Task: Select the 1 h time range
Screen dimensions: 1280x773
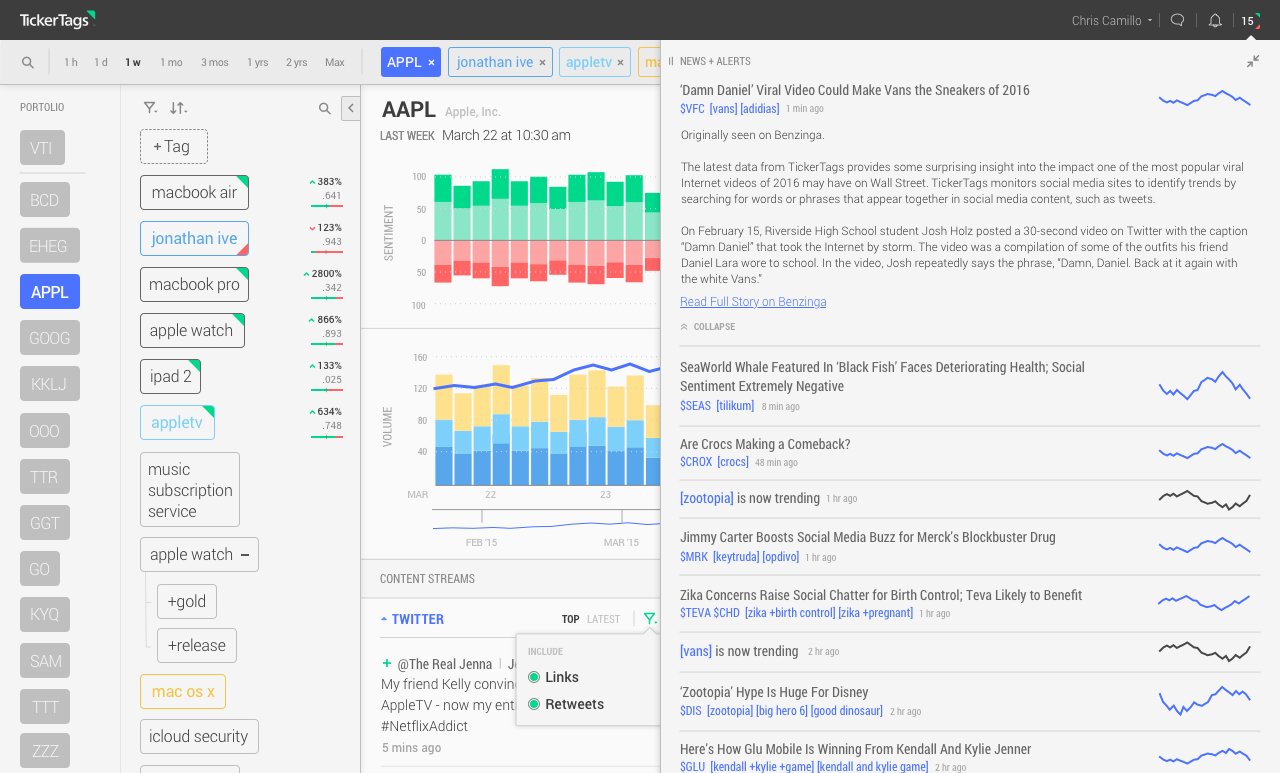Action: 70,62
